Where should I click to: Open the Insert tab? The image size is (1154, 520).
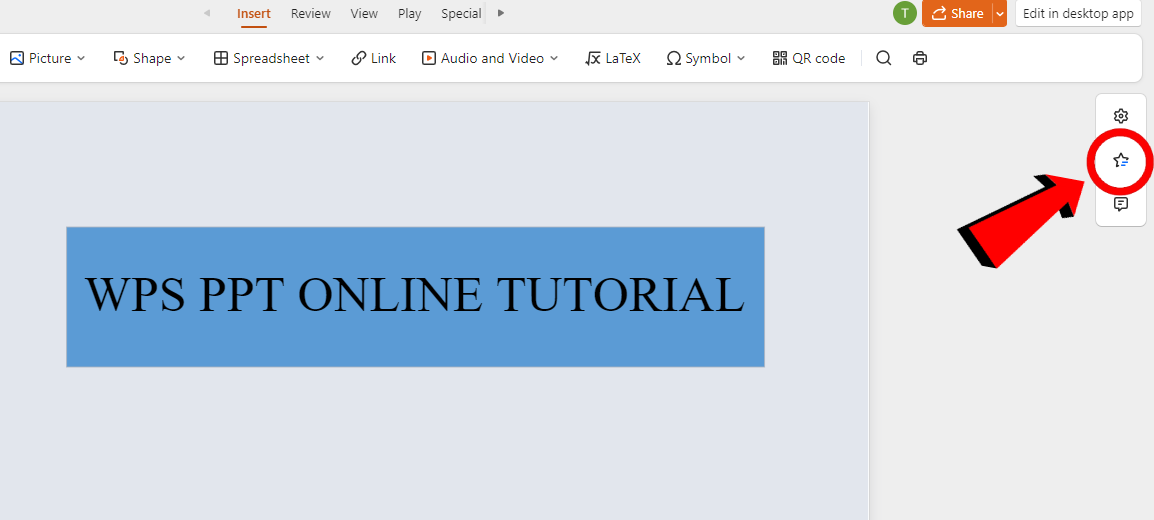(x=254, y=13)
